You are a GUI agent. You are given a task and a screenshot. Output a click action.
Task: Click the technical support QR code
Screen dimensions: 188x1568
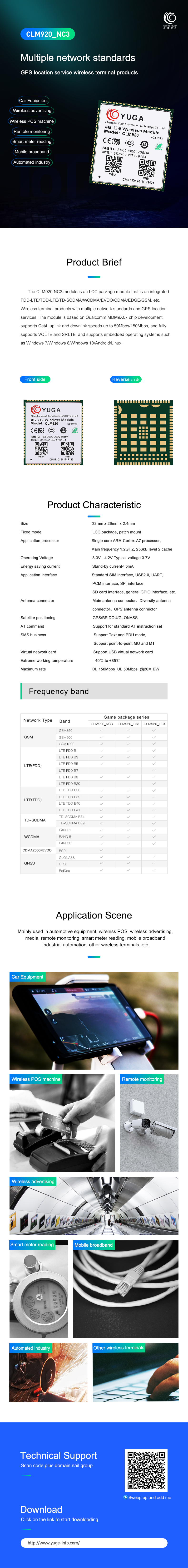pyautogui.click(x=146, y=1470)
